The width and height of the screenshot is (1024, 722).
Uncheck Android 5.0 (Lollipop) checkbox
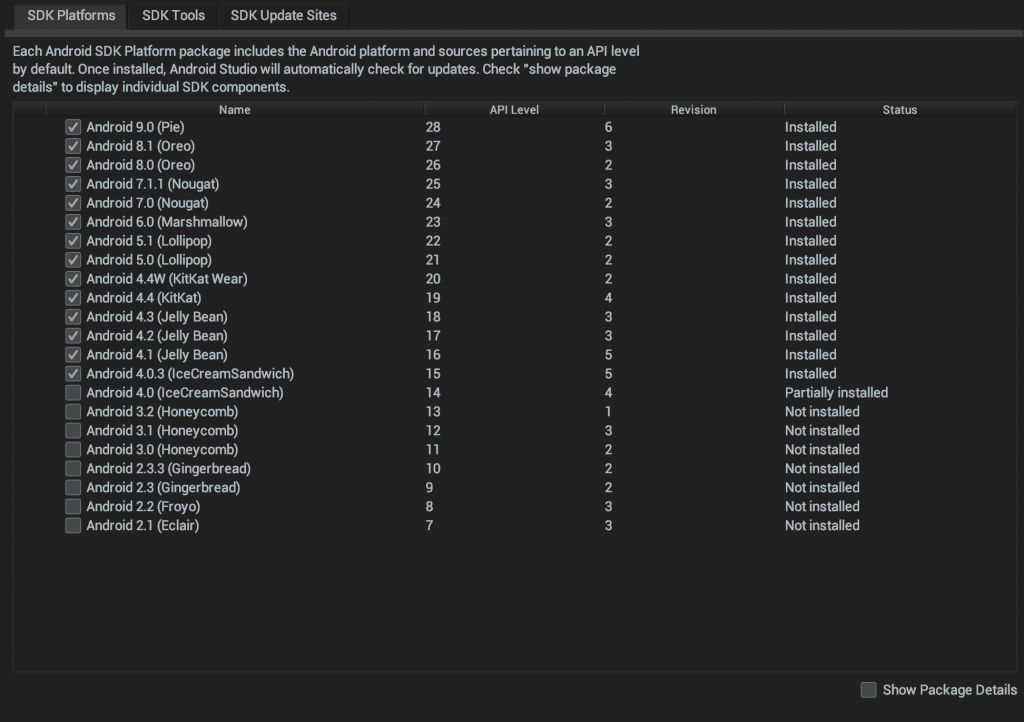click(72, 260)
